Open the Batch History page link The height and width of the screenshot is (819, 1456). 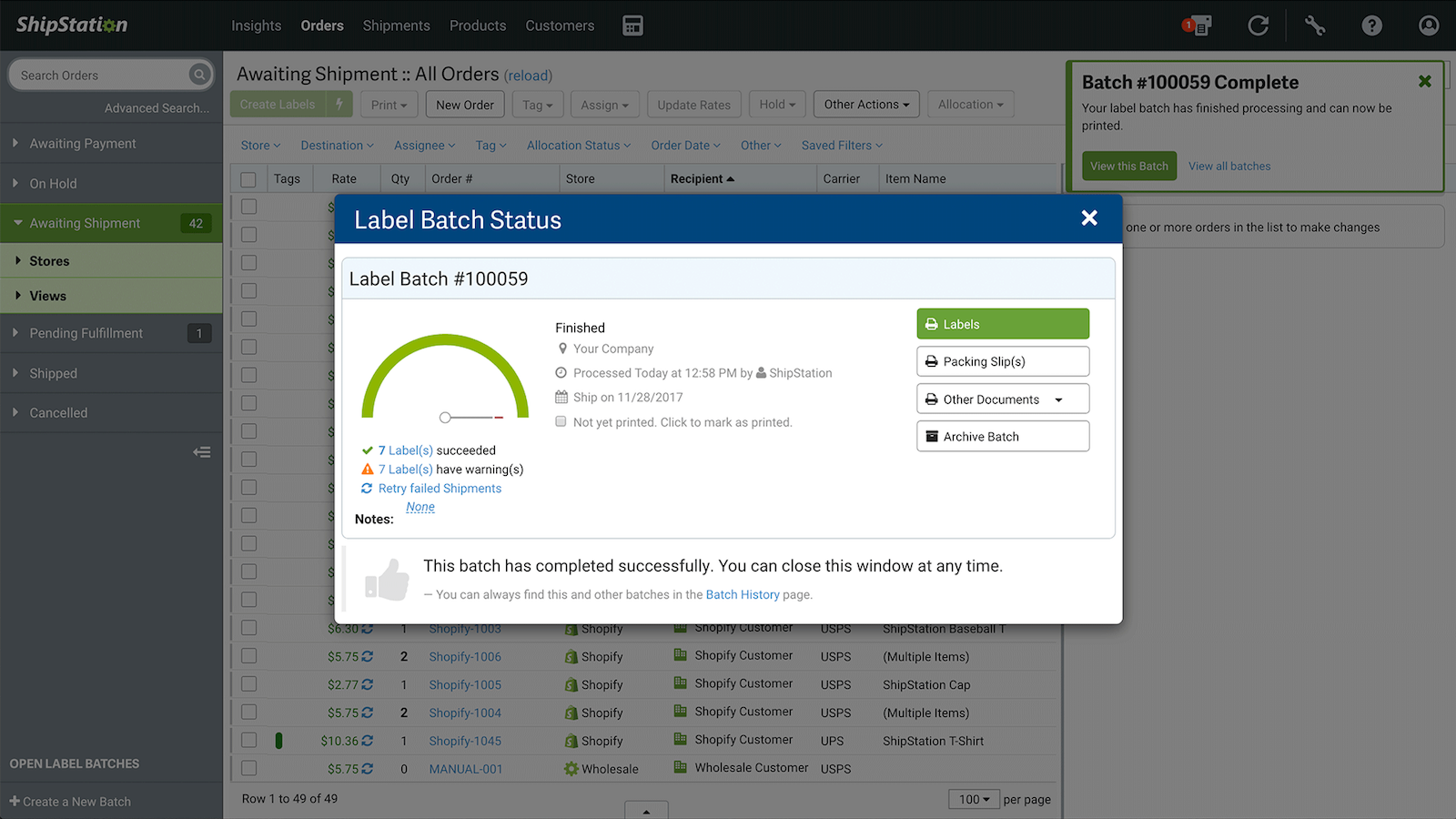pos(742,594)
